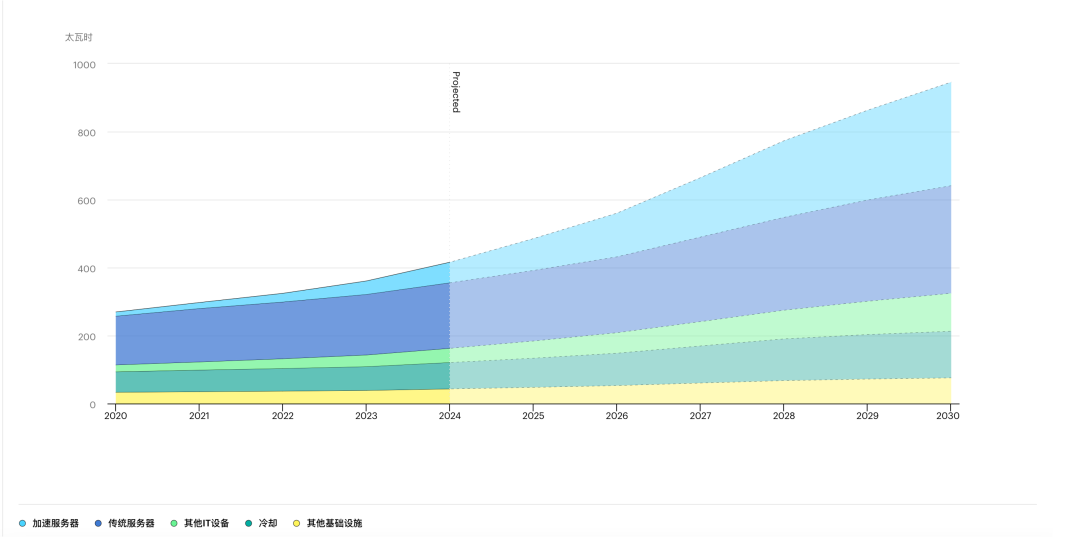Click the teal 冷却 legend dot

click(x=249, y=523)
